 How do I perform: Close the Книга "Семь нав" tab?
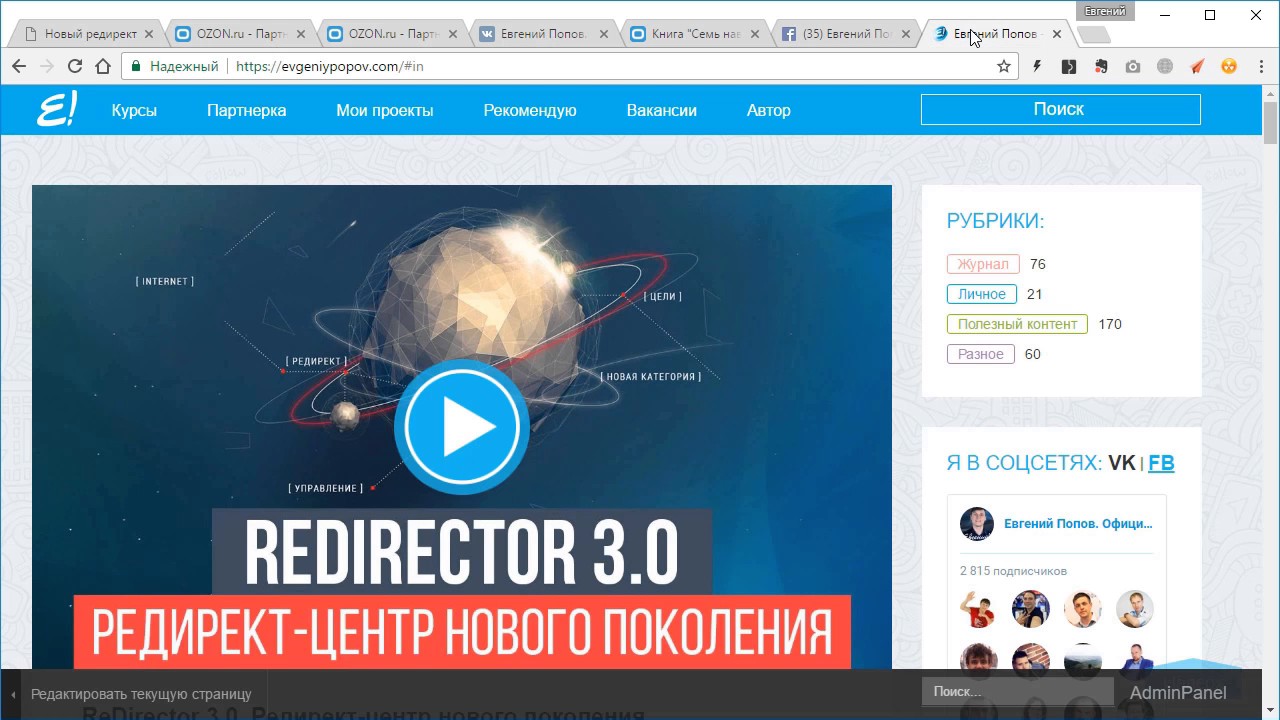755,34
